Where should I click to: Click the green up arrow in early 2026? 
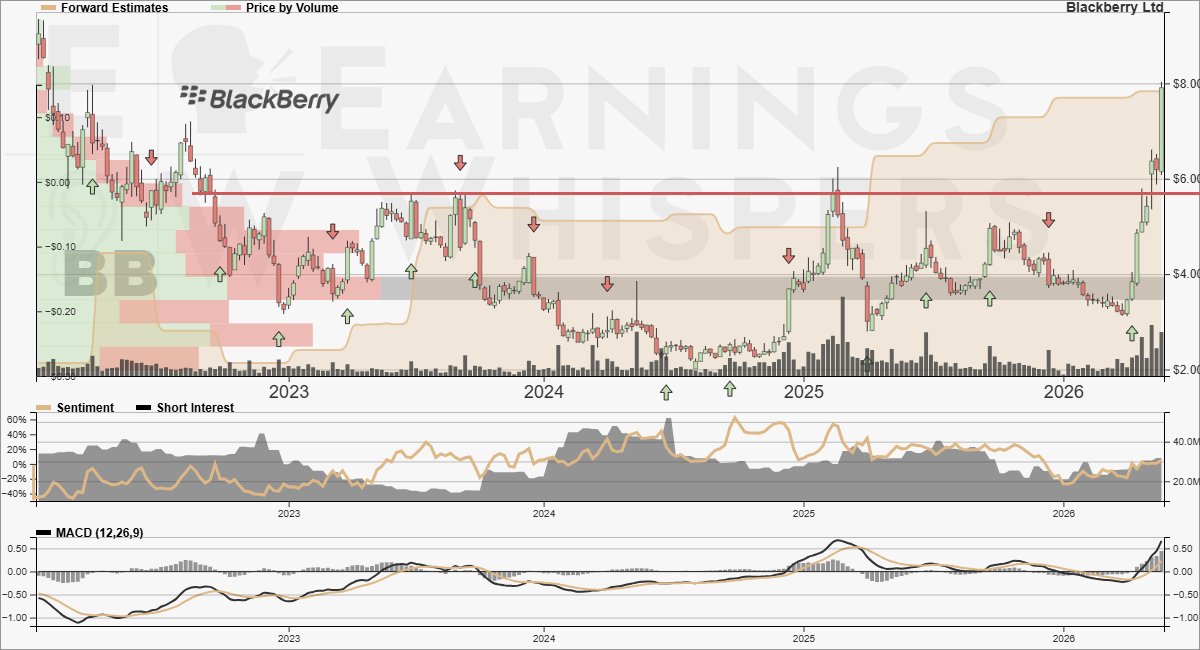pyautogui.click(x=1131, y=332)
